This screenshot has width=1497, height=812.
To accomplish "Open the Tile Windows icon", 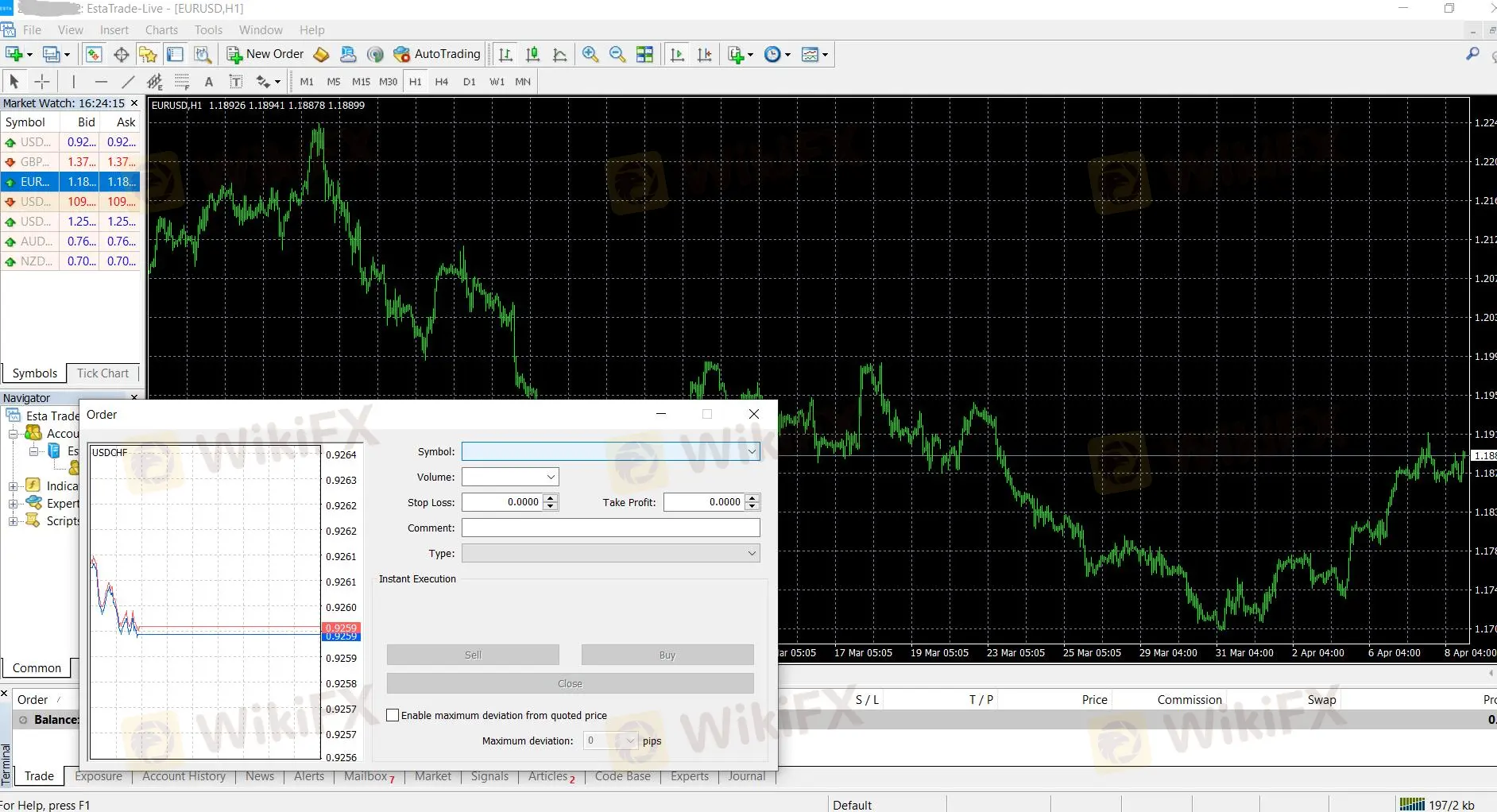I will click(x=645, y=54).
